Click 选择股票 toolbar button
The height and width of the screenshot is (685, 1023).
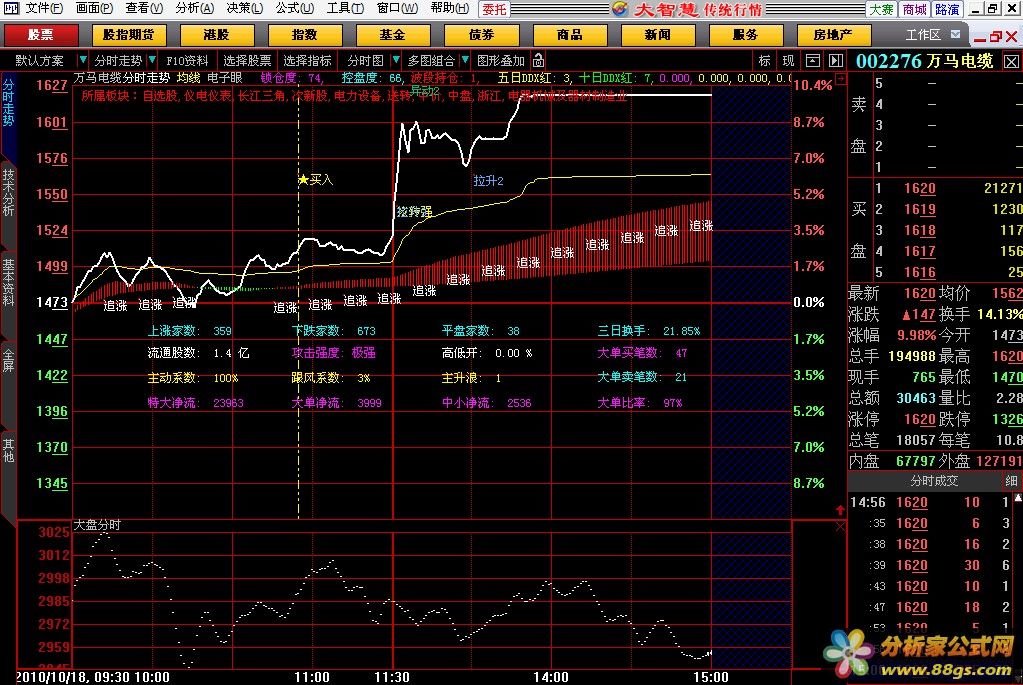pos(247,61)
